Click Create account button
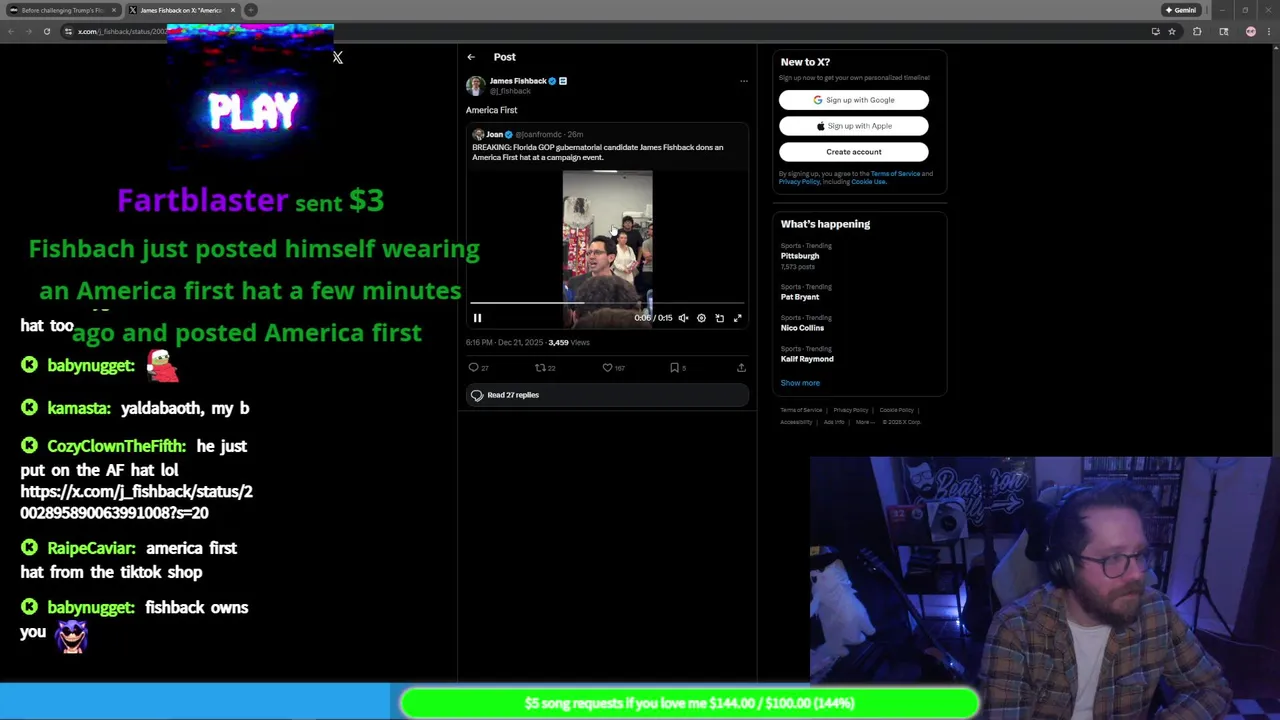The height and width of the screenshot is (720, 1280). (x=853, y=152)
